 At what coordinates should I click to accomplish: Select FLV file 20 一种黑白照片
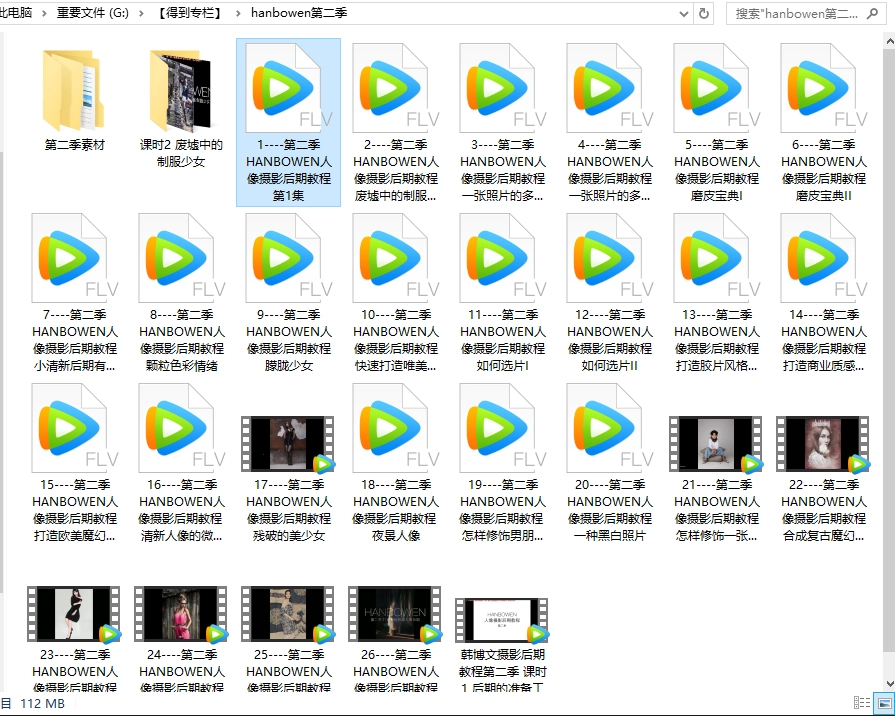[x=609, y=432]
